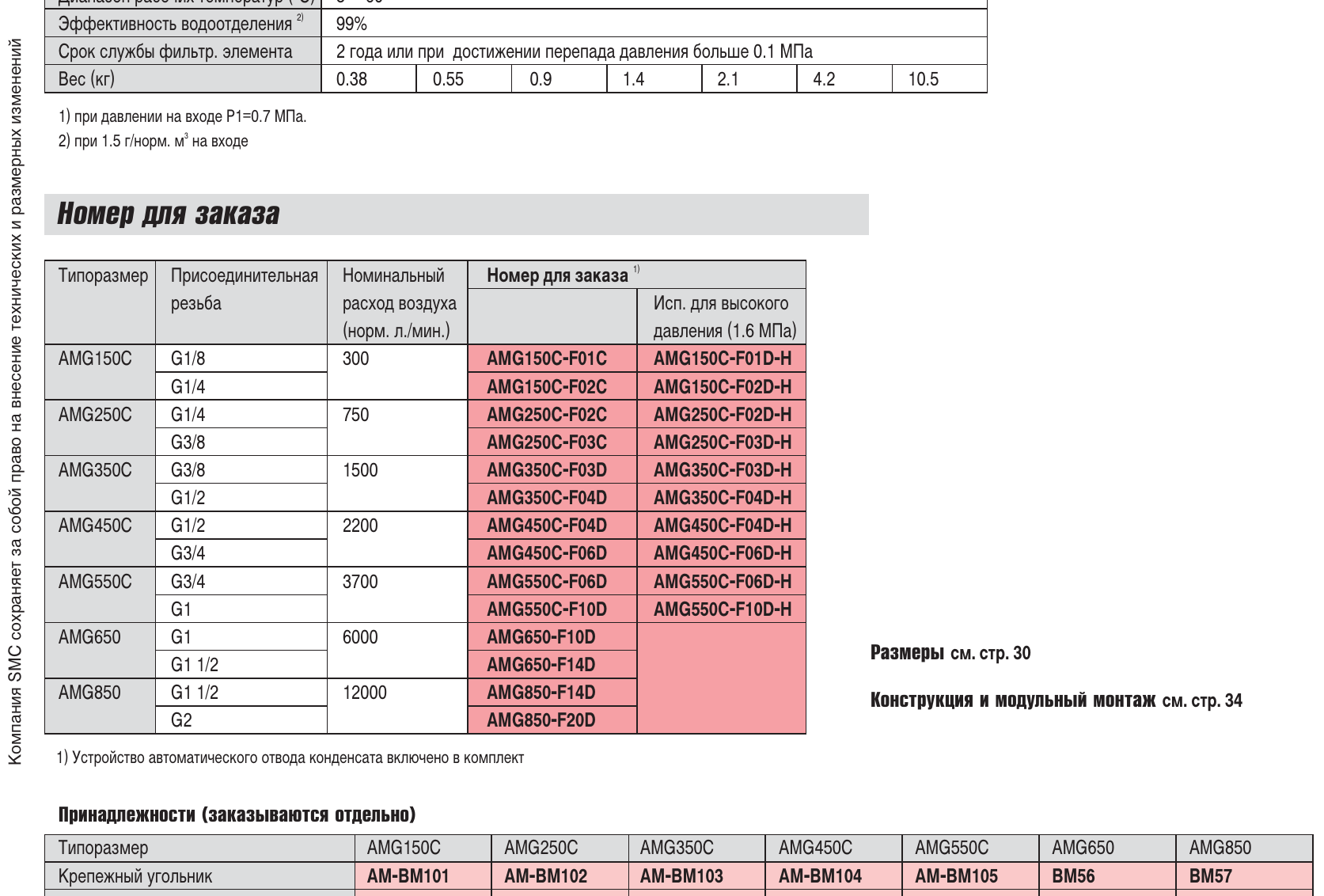Click the "Вес (кг)" row label
Viewport: 1324px width, 896px height.
(86, 79)
